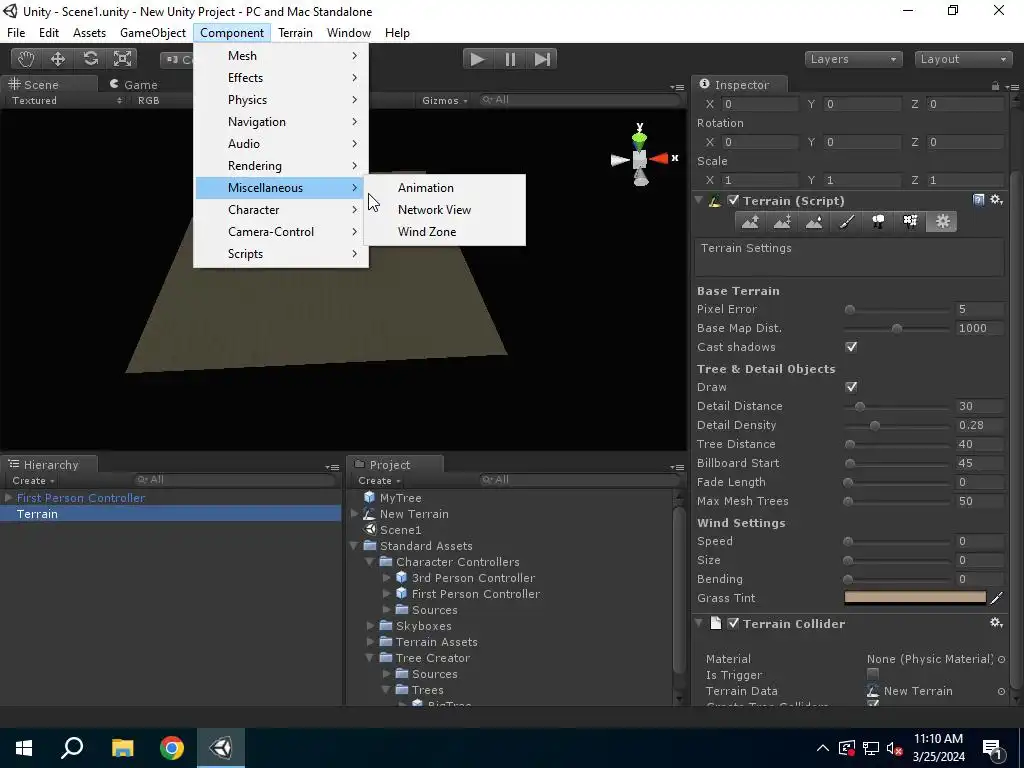This screenshot has width=1024, height=768.
Task: Open the Gizmos dropdown
Action: click(445, 101)
